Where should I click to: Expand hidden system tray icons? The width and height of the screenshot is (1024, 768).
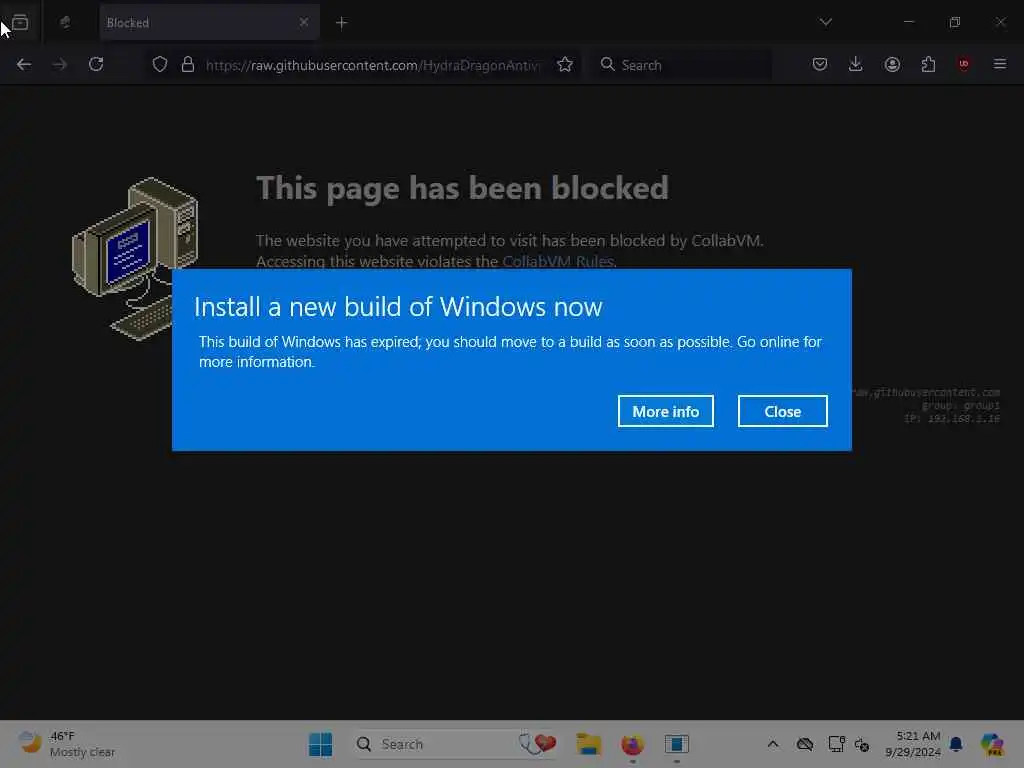point(773,744)
